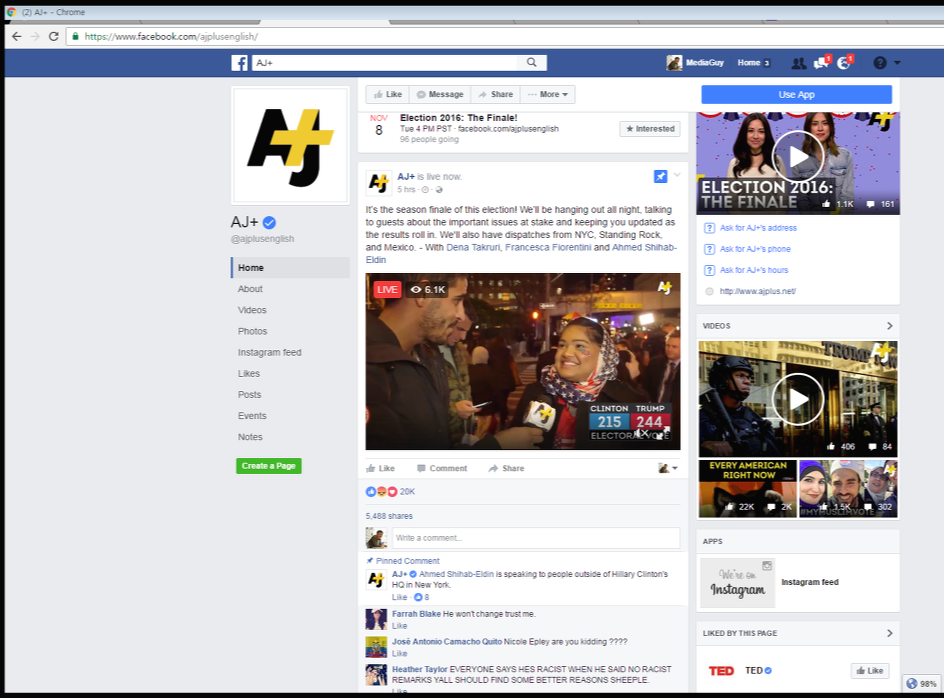The height and width of the screenshot is (698, 944).
Task: Play the Trump Tower police video
Action: (x=798, y=399)
